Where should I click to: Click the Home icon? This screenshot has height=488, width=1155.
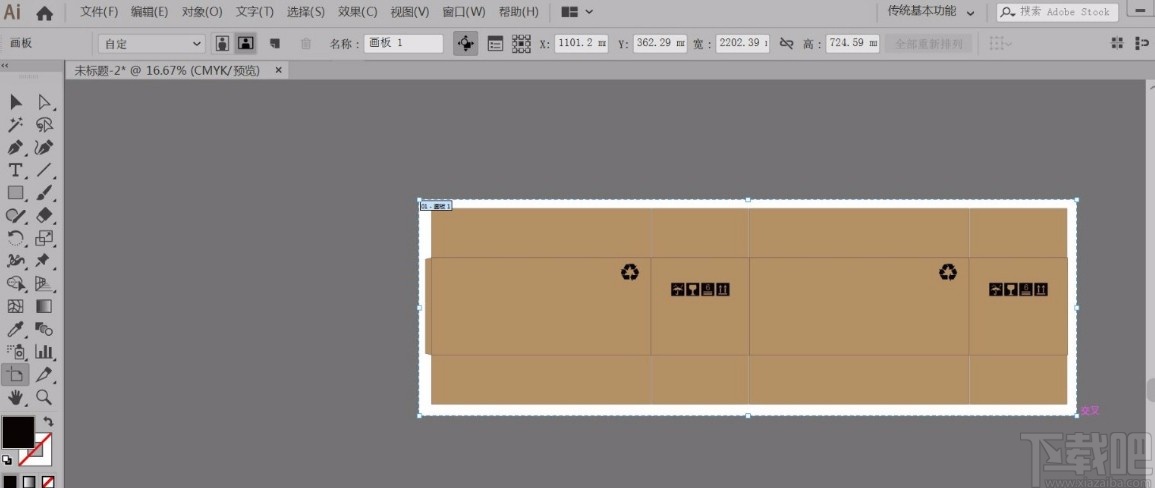pyautogui.click(x=45, y=13)
